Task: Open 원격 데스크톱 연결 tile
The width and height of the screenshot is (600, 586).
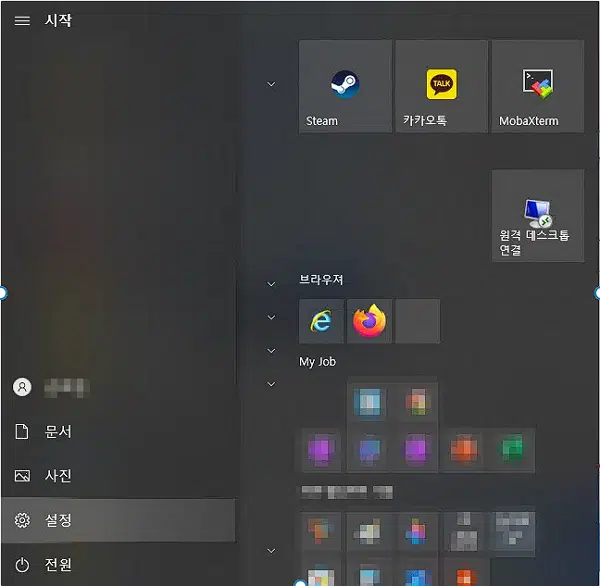Action: pos(538,216)
